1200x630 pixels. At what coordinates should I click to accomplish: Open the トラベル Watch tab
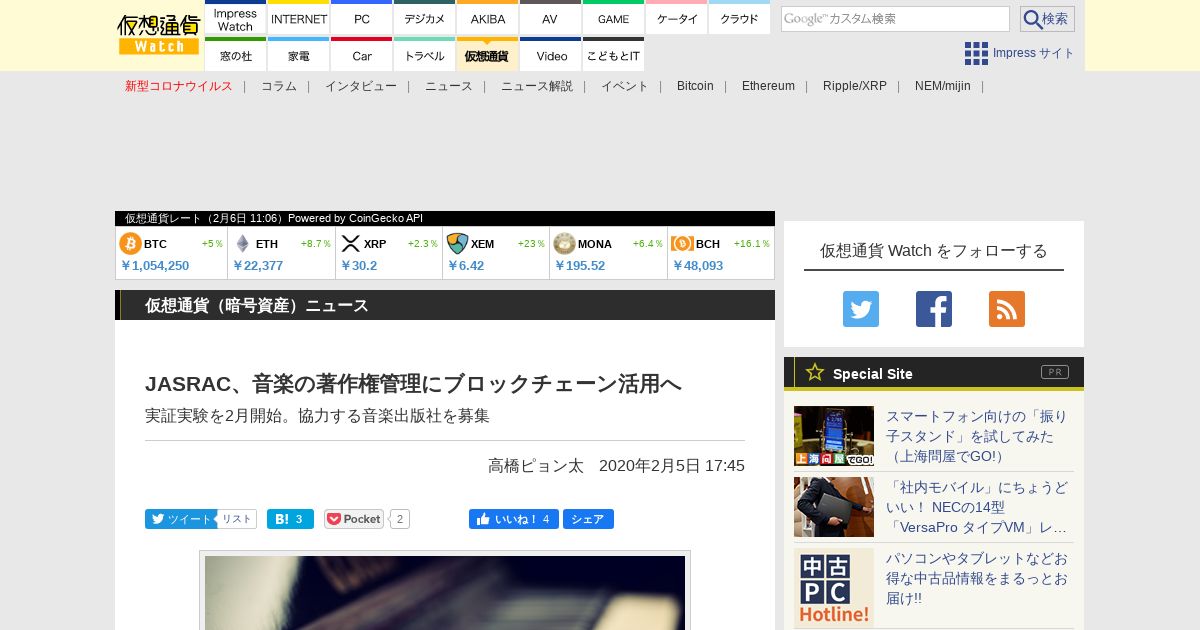(x=425, y=55)
